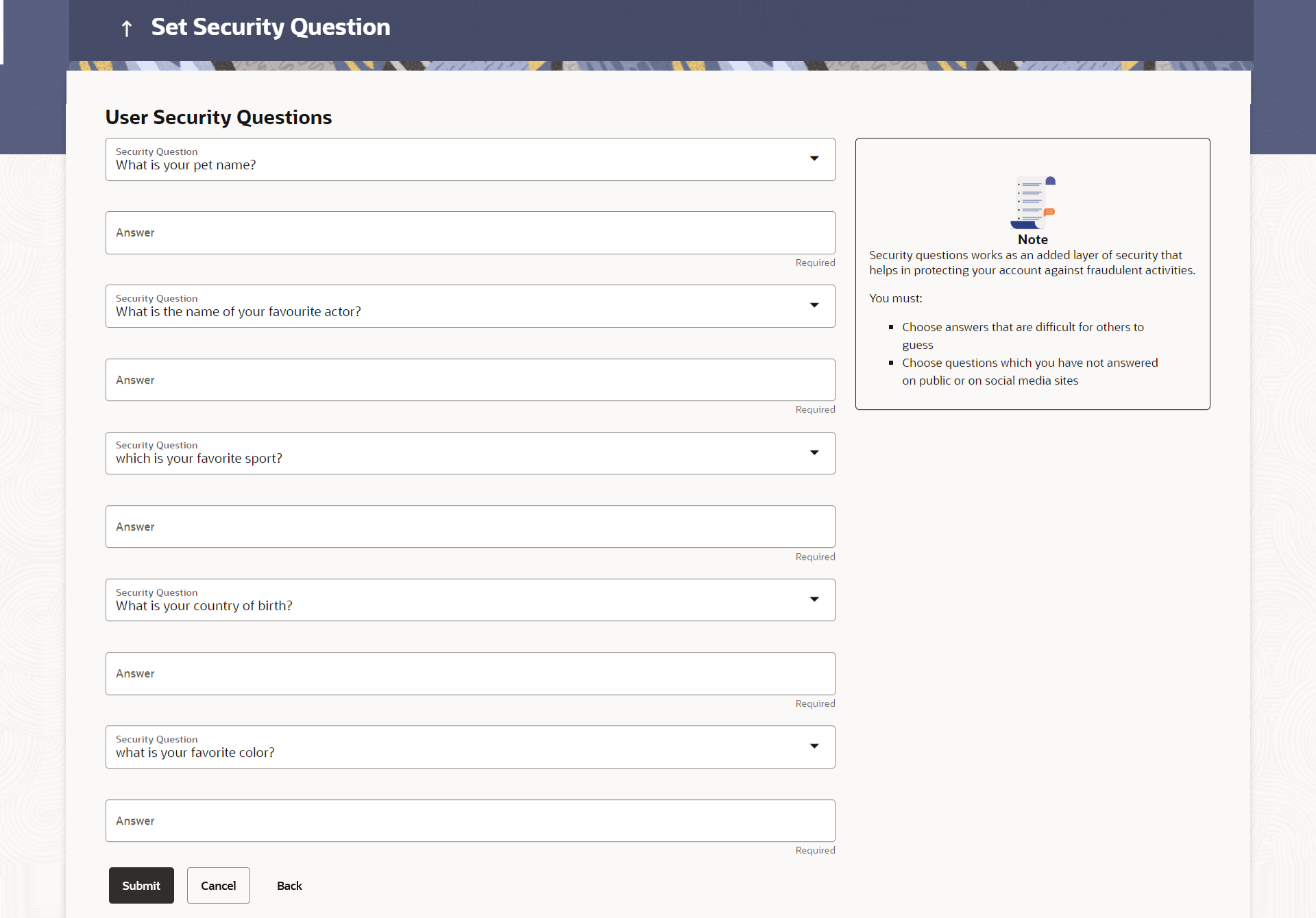1316x918 pixels.
Task: Click the Note document illustration icon
Action: coord(1032,202)
